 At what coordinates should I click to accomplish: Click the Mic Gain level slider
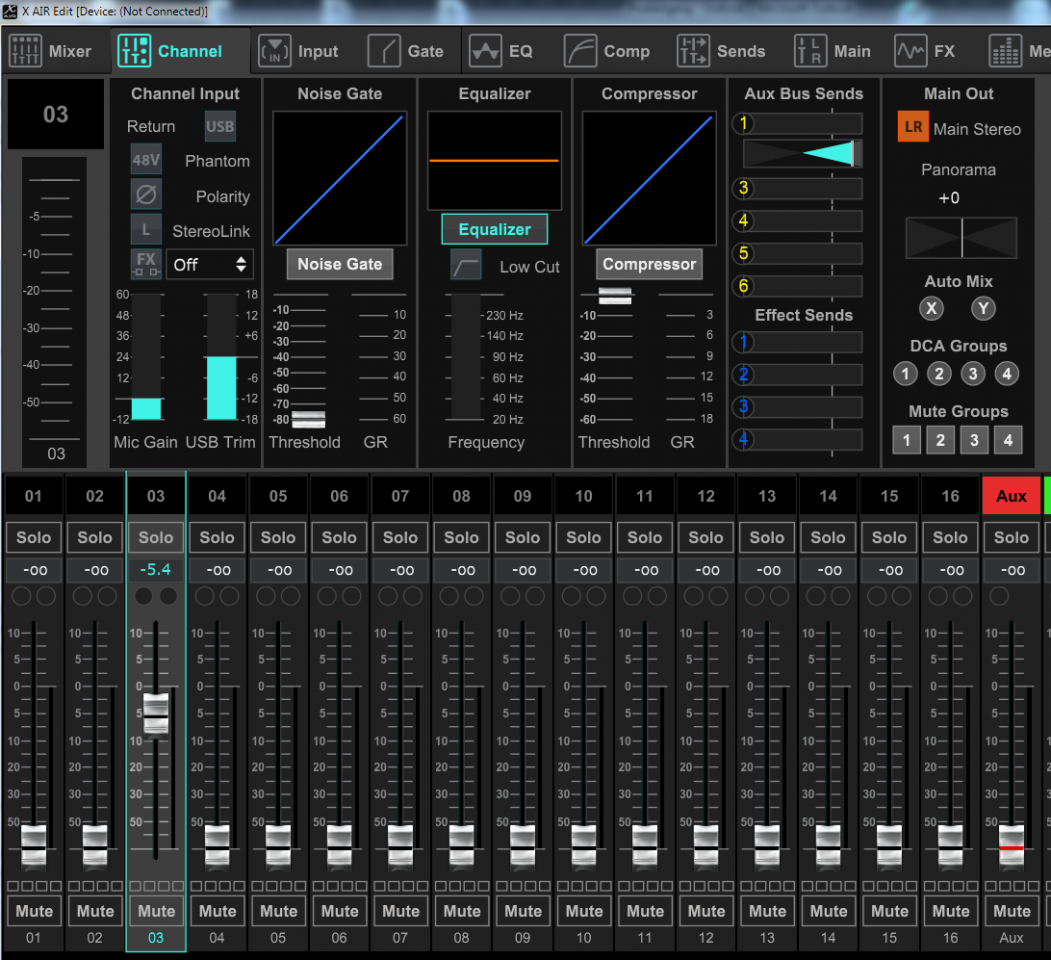point(146,357)
